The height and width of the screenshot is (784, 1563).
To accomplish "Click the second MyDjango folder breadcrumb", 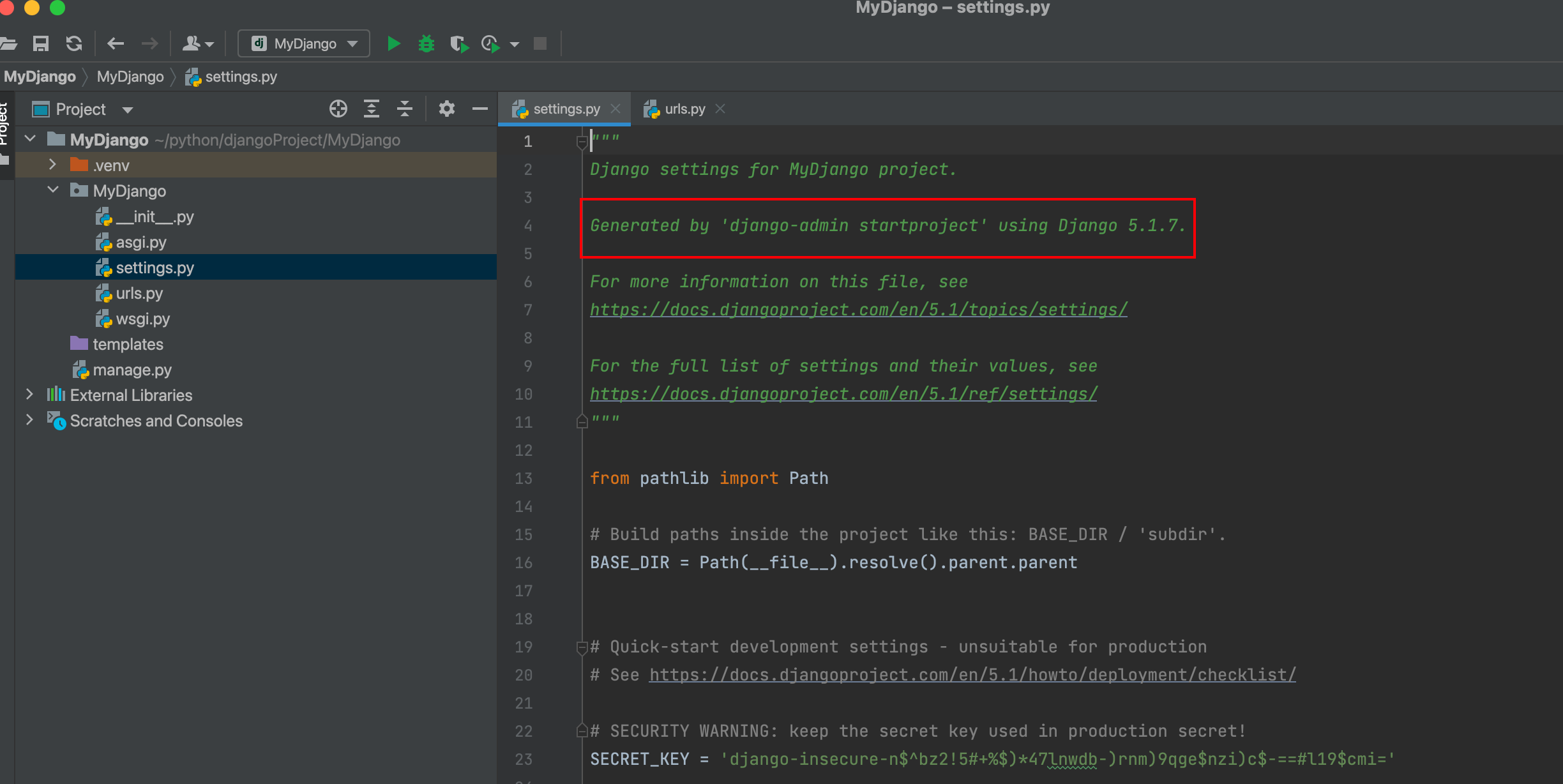I will [x=130, y=77].
